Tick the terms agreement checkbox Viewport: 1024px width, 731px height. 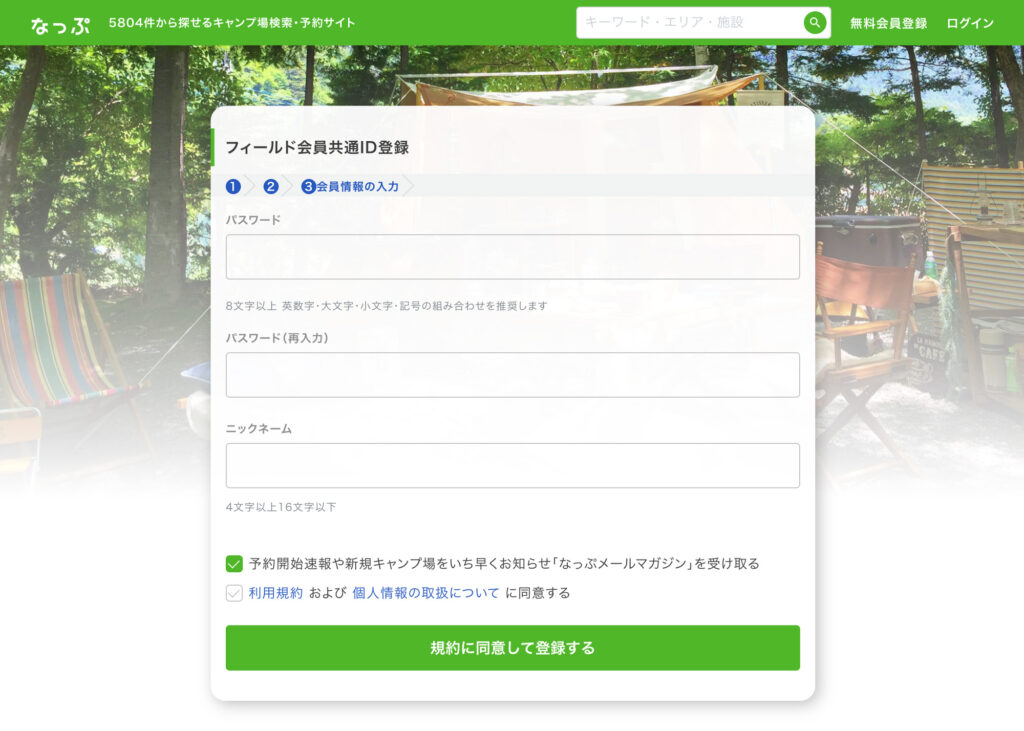(x=234, y=593)
